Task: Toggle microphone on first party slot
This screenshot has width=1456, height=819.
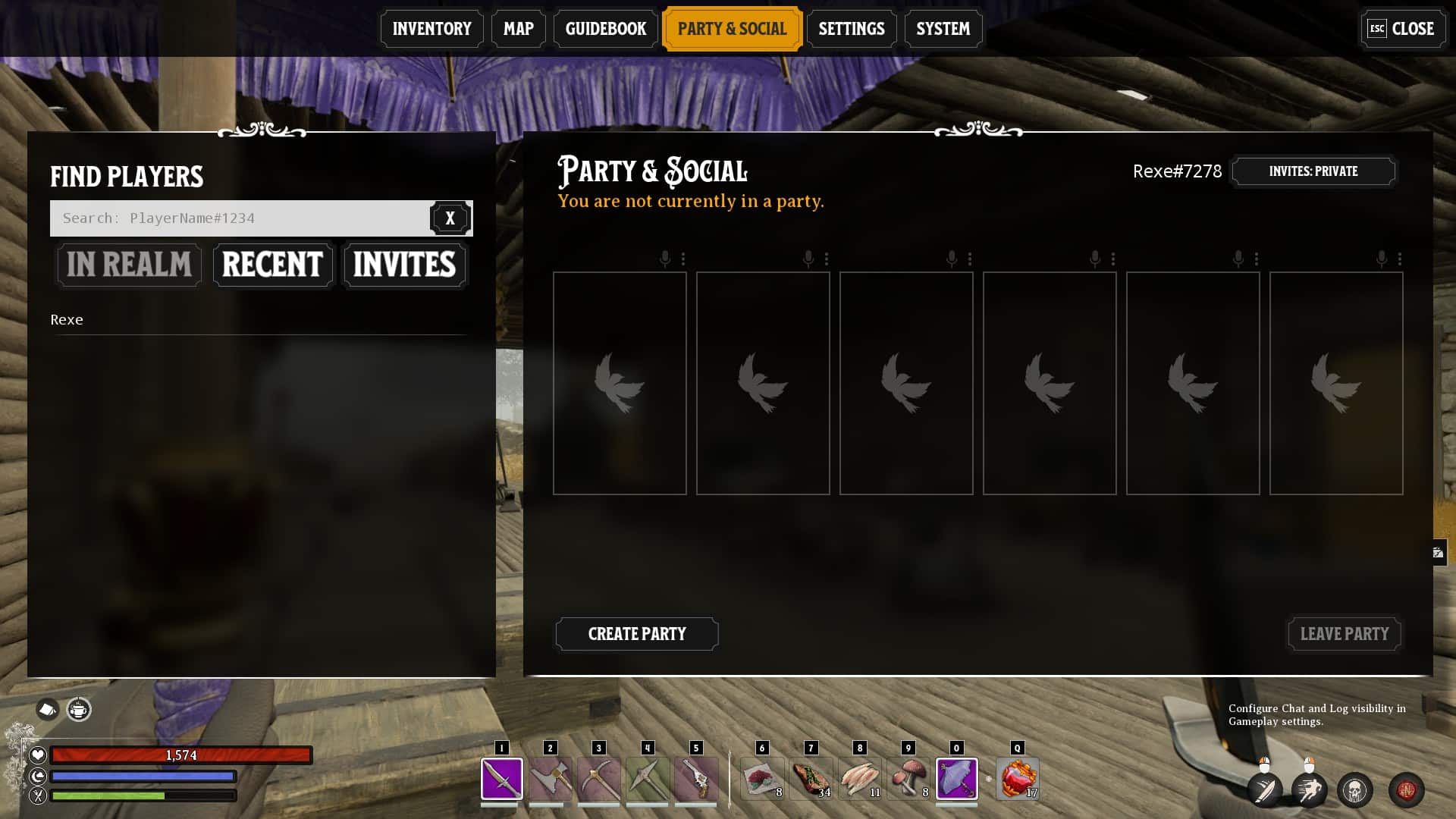Action: click(665, 259)
